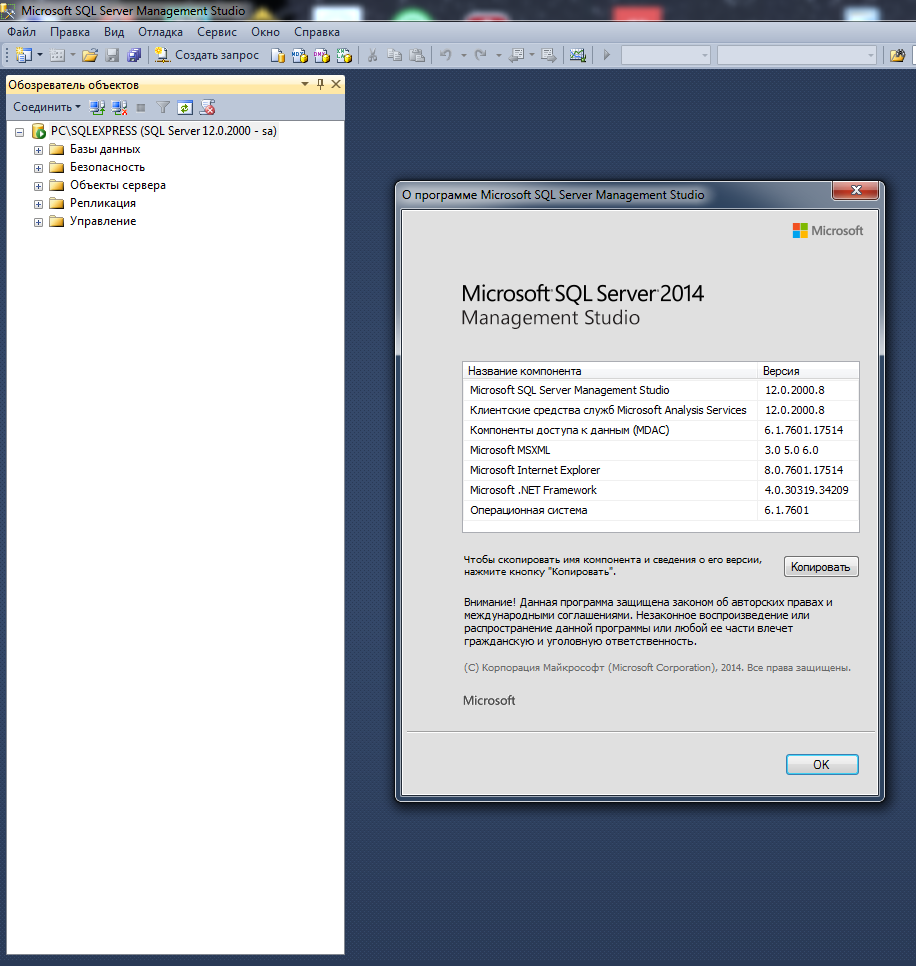The image size is (916, 966).
Task: Click the XMLA query icon in toolbar
Action: click(344, 55)
